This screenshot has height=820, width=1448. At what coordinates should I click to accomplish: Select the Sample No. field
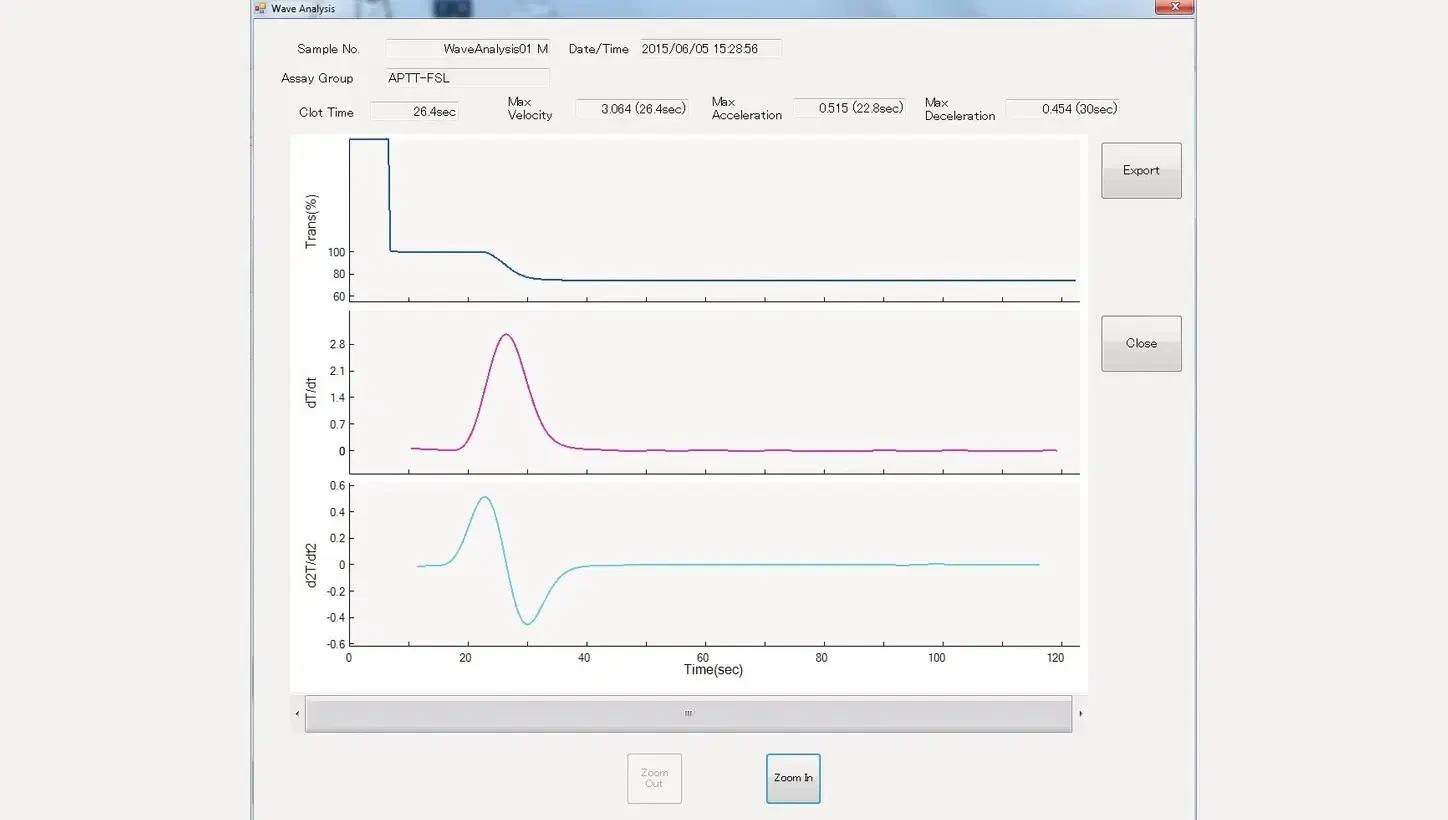[467, 49]
